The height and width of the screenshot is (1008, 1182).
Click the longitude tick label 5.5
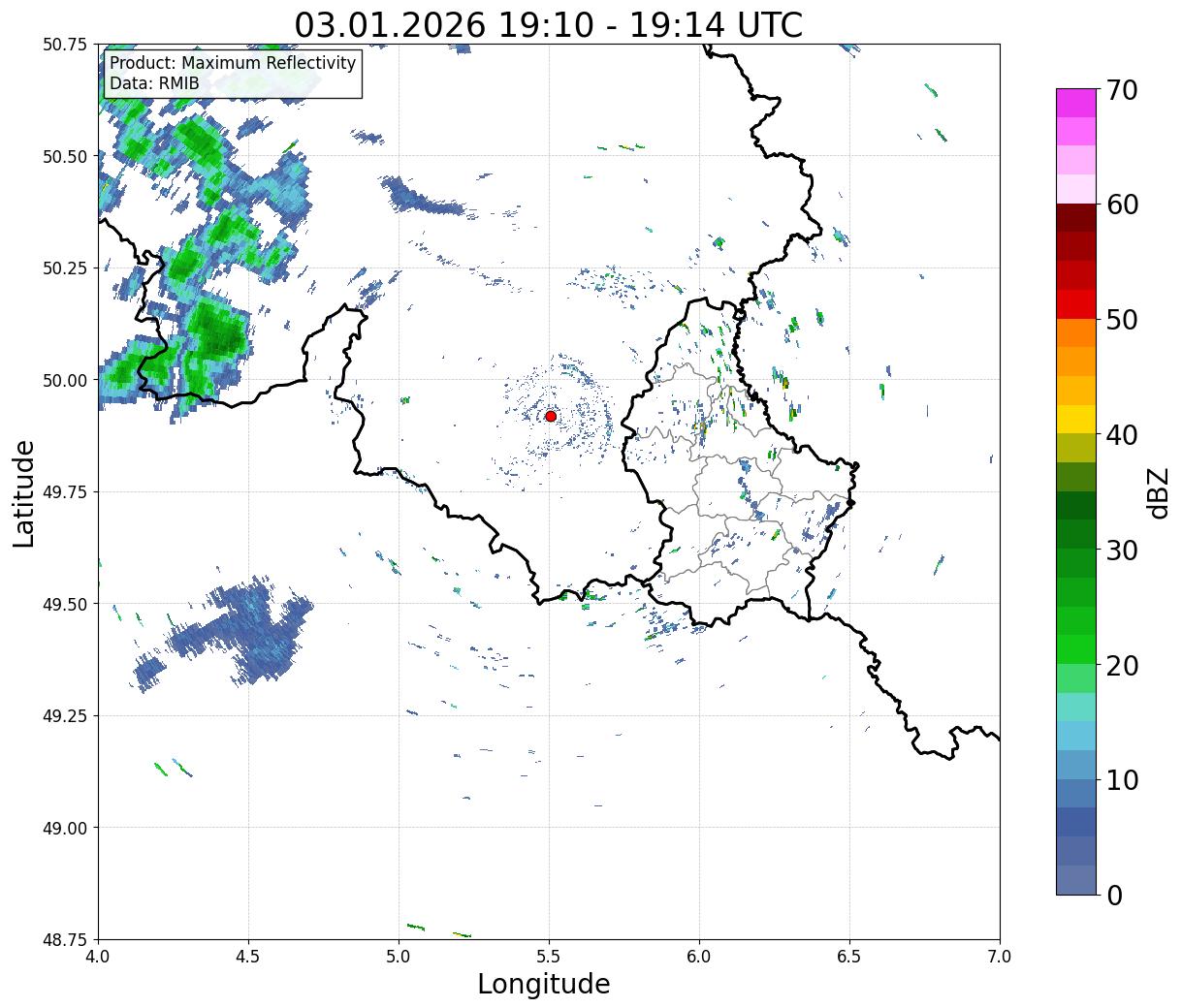pyautogui.click(x=549, y=957)
